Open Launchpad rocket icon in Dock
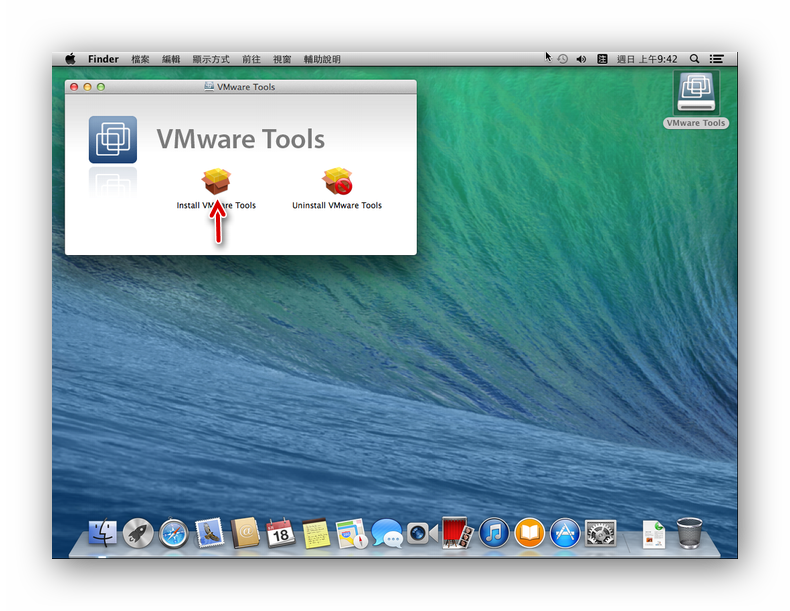 click(138, 533)
